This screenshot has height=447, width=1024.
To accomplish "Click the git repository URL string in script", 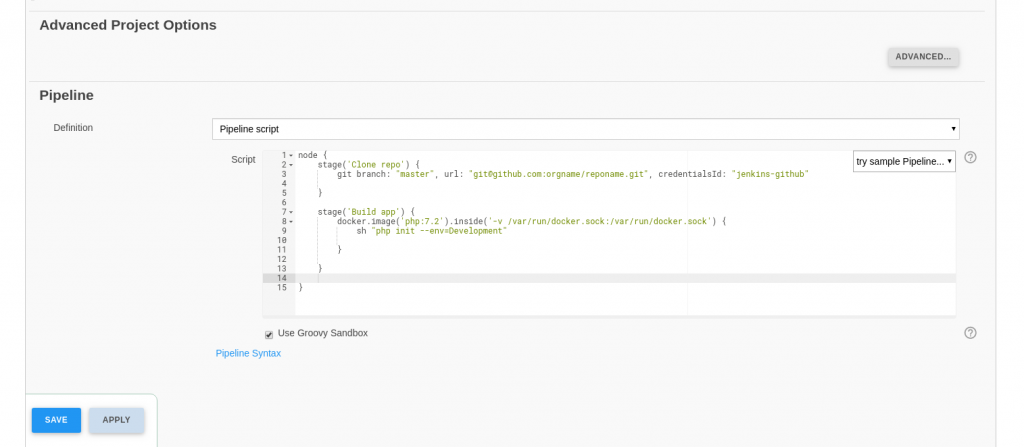I will coord(559,174).
